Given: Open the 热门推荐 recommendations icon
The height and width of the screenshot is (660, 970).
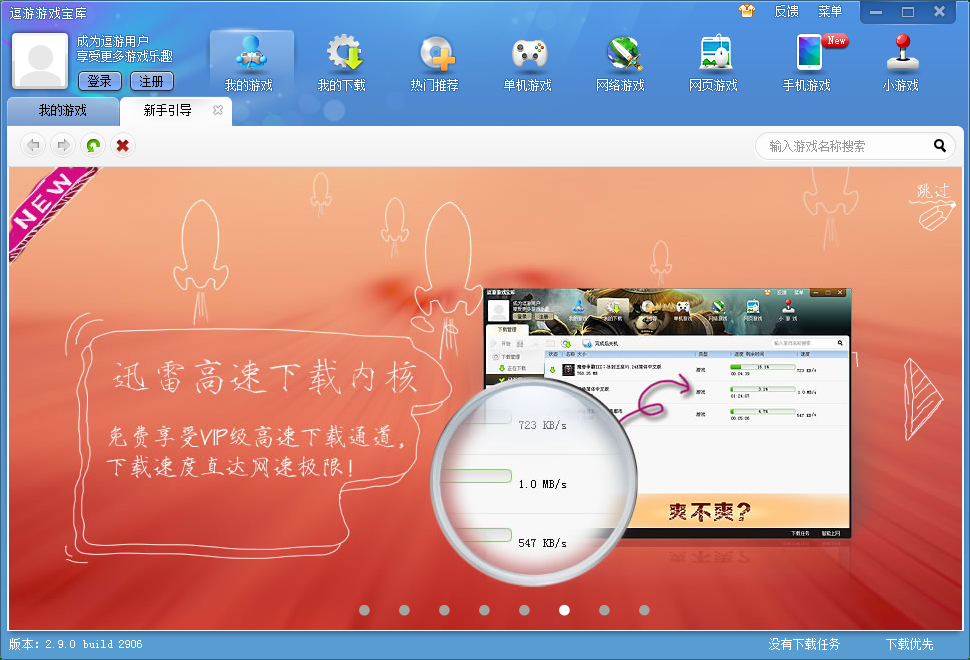Looking at the screenshot, I should coord(434,62).
